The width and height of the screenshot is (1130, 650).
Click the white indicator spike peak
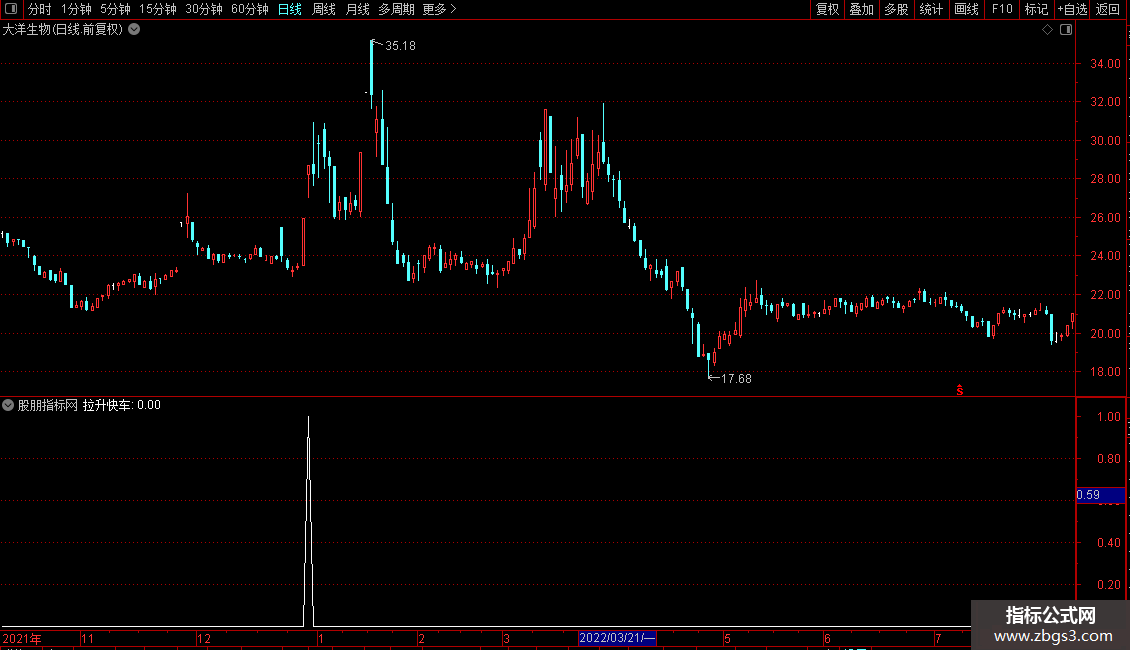[x=308, y=418]
